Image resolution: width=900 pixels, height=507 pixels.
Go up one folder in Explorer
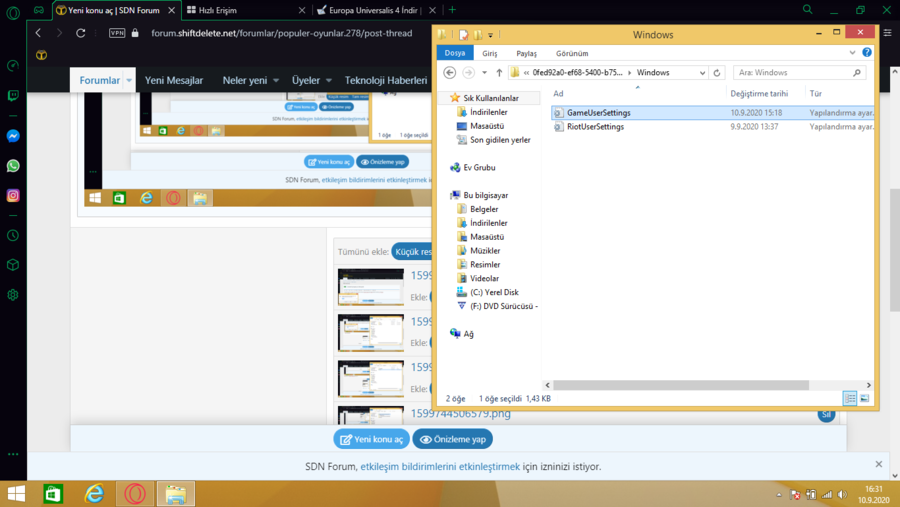pos(499,73)
